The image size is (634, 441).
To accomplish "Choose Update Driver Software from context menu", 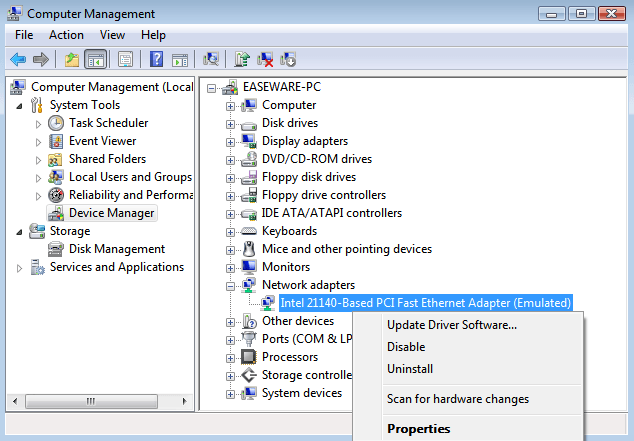I will coord(451,325).
